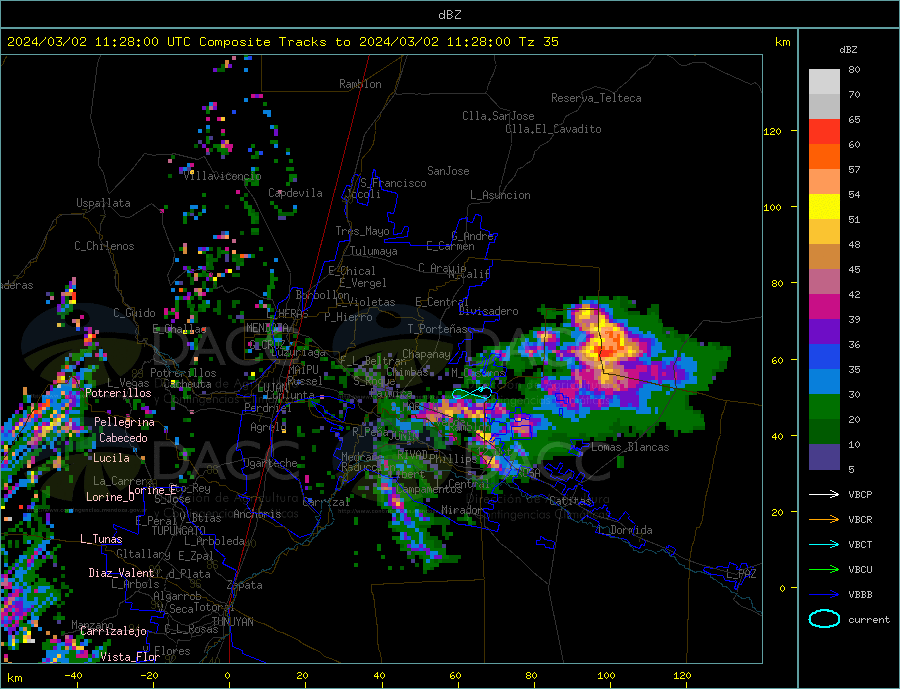Pick the light blue 30–35 dBZ swatch
This screenshot has height=689, width=900.
[x=824, y=382]
